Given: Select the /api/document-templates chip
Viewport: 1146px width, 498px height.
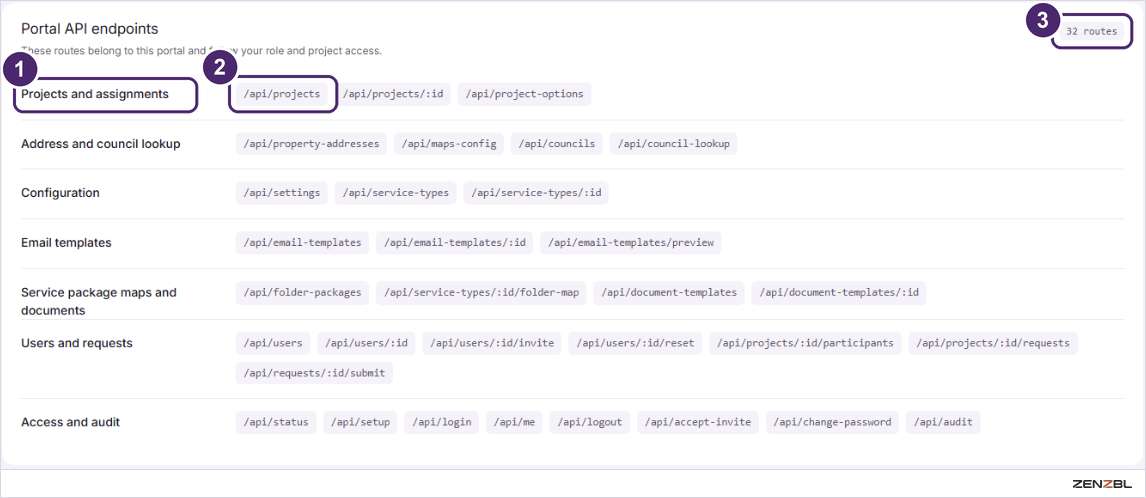Looking at the screenshot, I should [669, 293].
